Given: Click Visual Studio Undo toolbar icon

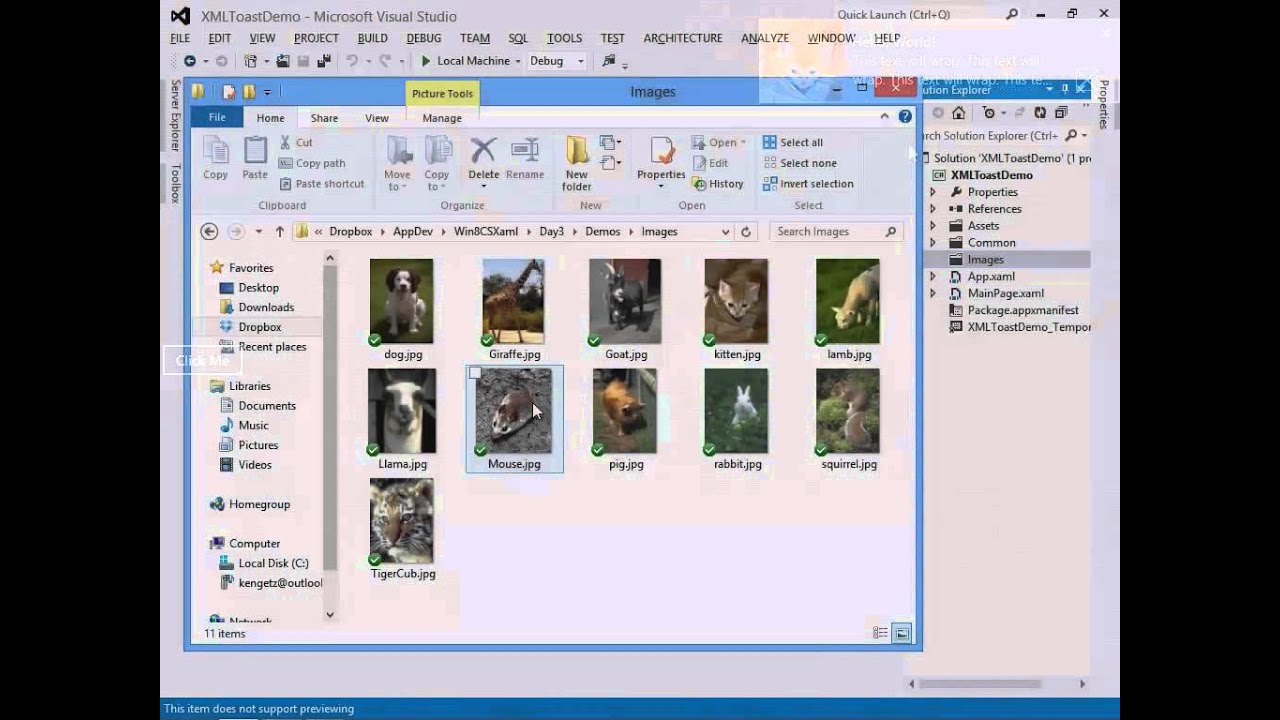Looking at the screenshot, I should [352, 61].
